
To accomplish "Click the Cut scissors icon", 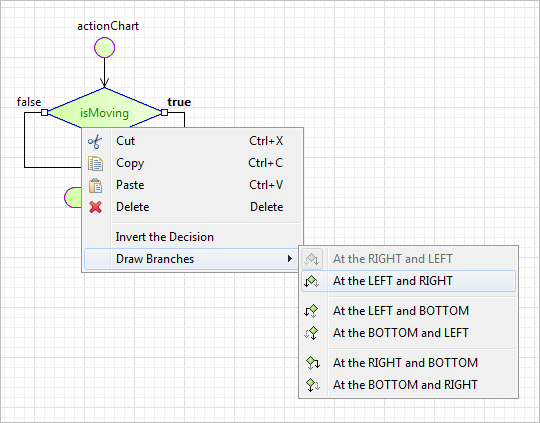I will [x=95, y=142].
